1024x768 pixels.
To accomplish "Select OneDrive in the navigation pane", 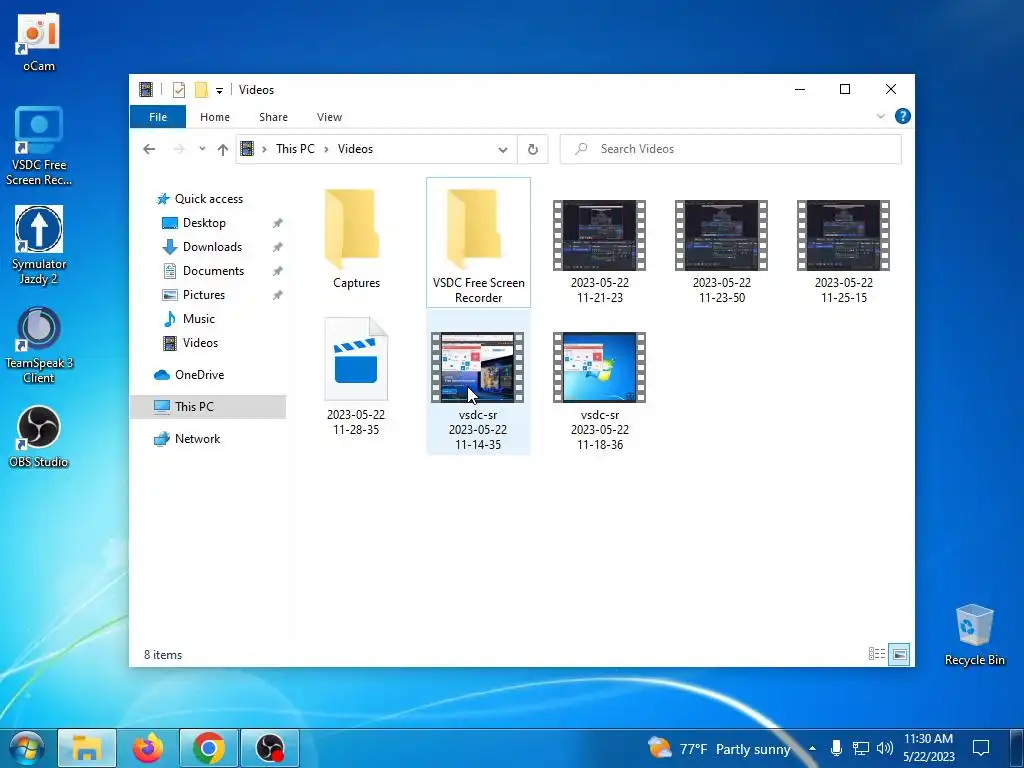I will (x=199, y=375).
